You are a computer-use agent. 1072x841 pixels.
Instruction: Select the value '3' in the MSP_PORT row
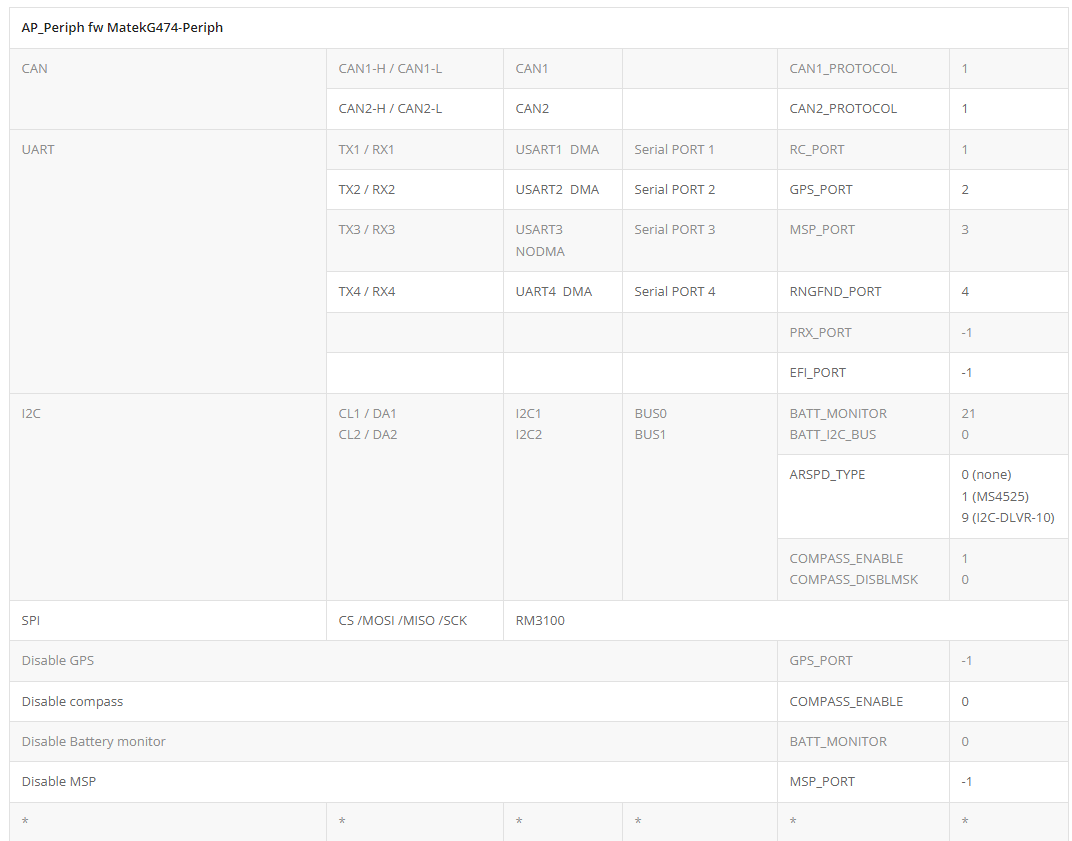(965, 230)
